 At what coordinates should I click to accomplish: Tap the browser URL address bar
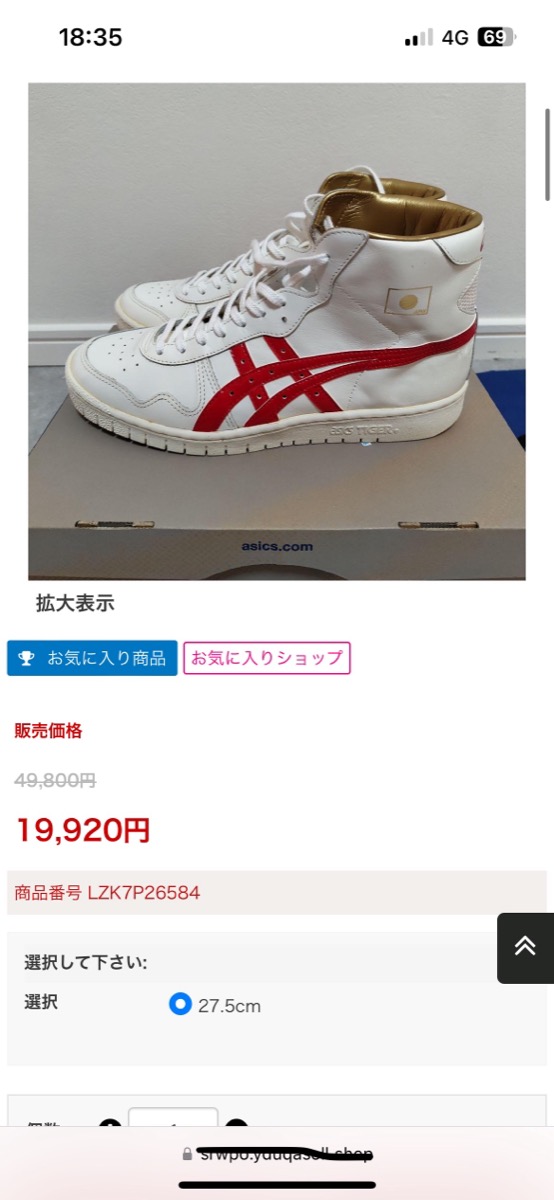277,1155
